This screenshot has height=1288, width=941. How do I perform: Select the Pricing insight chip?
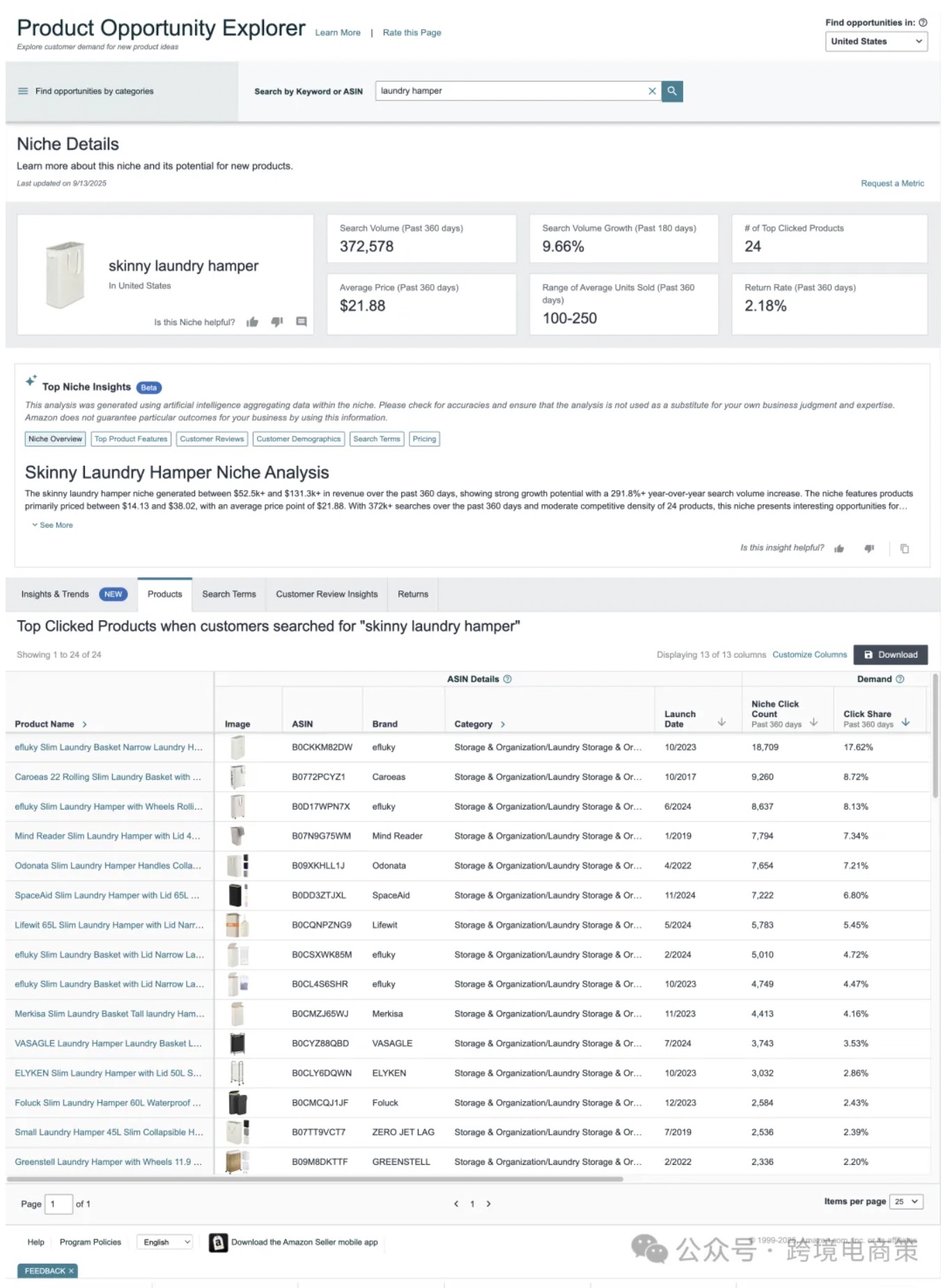point(424,439)
